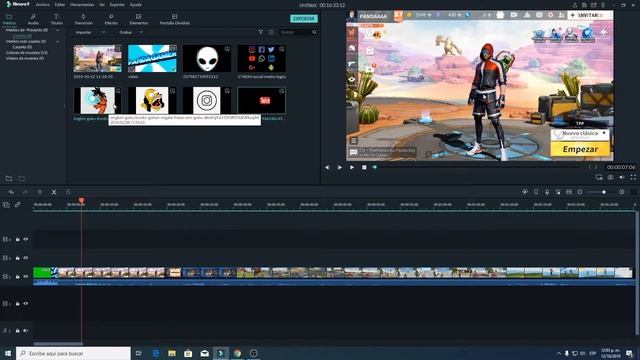
Task: Collapse the Medios más usados section
Action: 58,42
